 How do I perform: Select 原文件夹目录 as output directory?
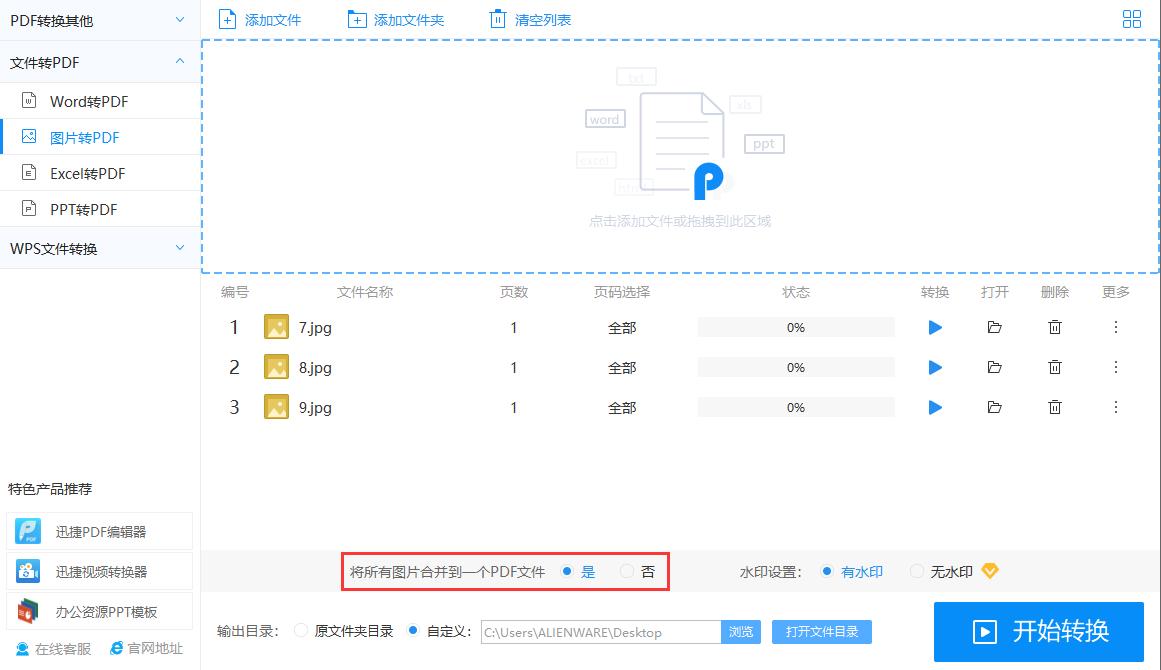pyautogui.click(x=300, y=631)
